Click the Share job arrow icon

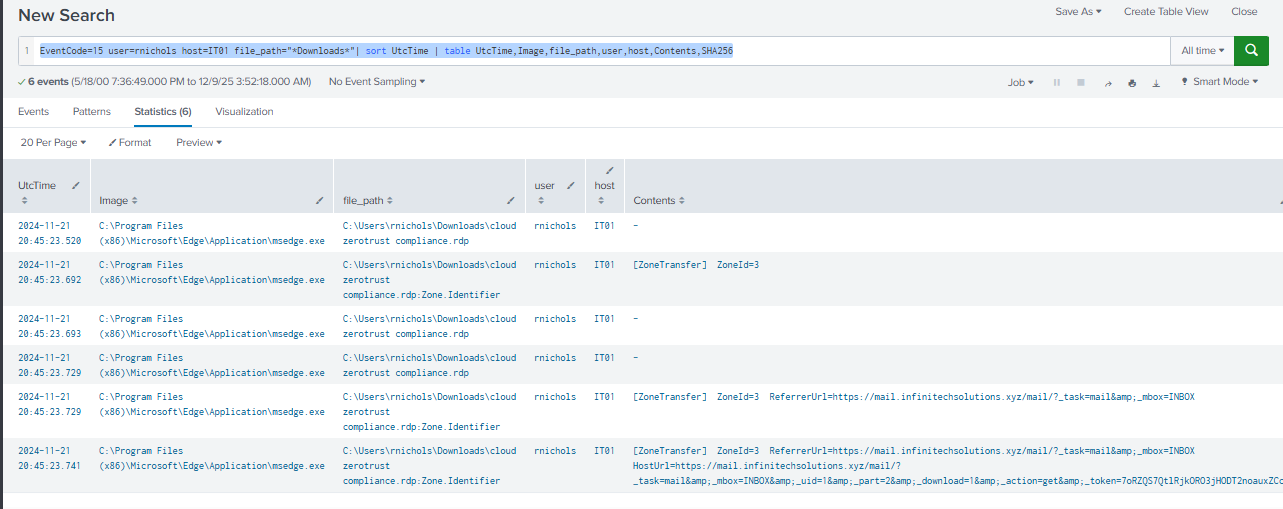(1107, 83)
